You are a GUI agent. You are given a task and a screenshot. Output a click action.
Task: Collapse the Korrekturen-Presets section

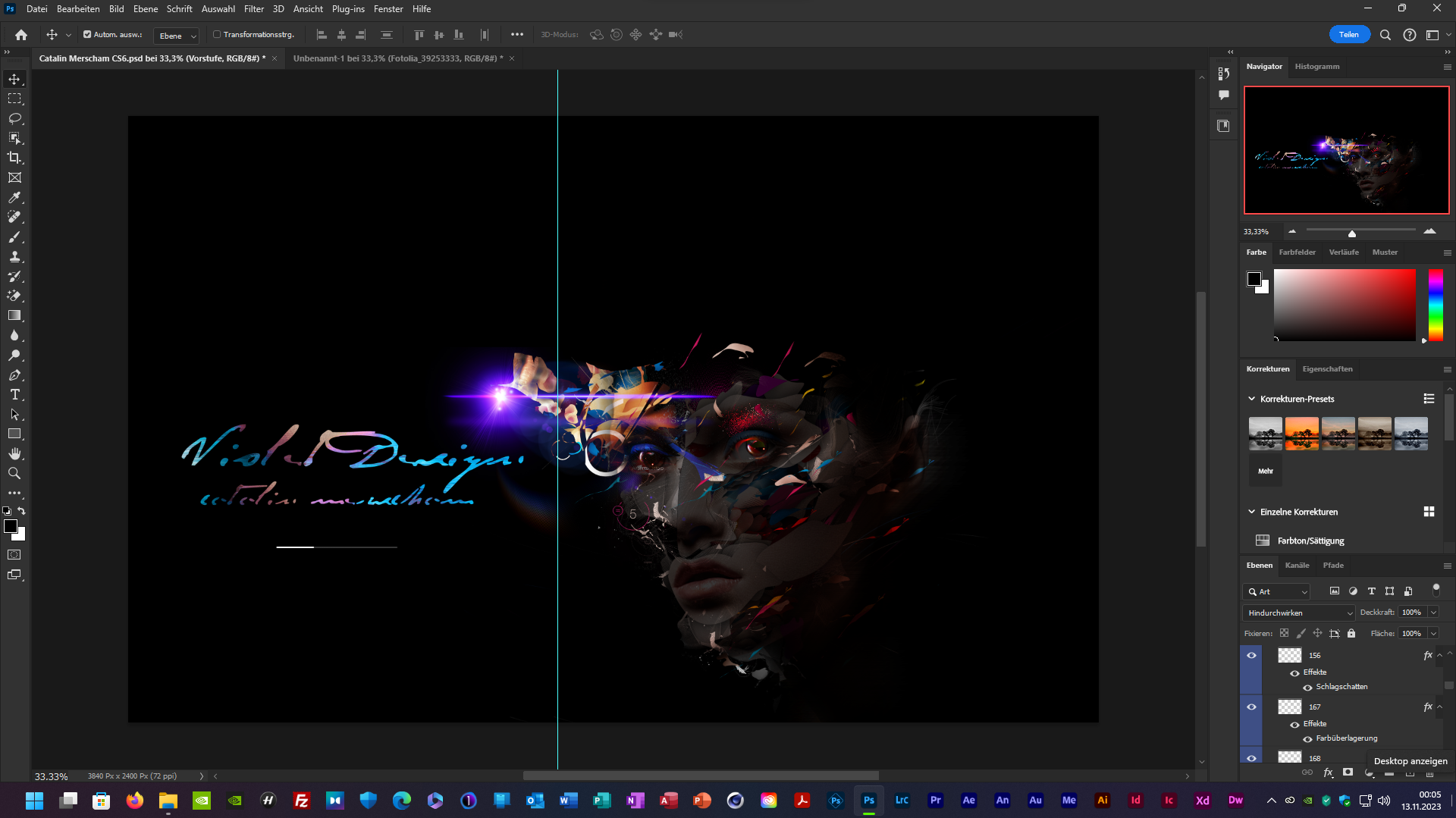point(1252,399)
